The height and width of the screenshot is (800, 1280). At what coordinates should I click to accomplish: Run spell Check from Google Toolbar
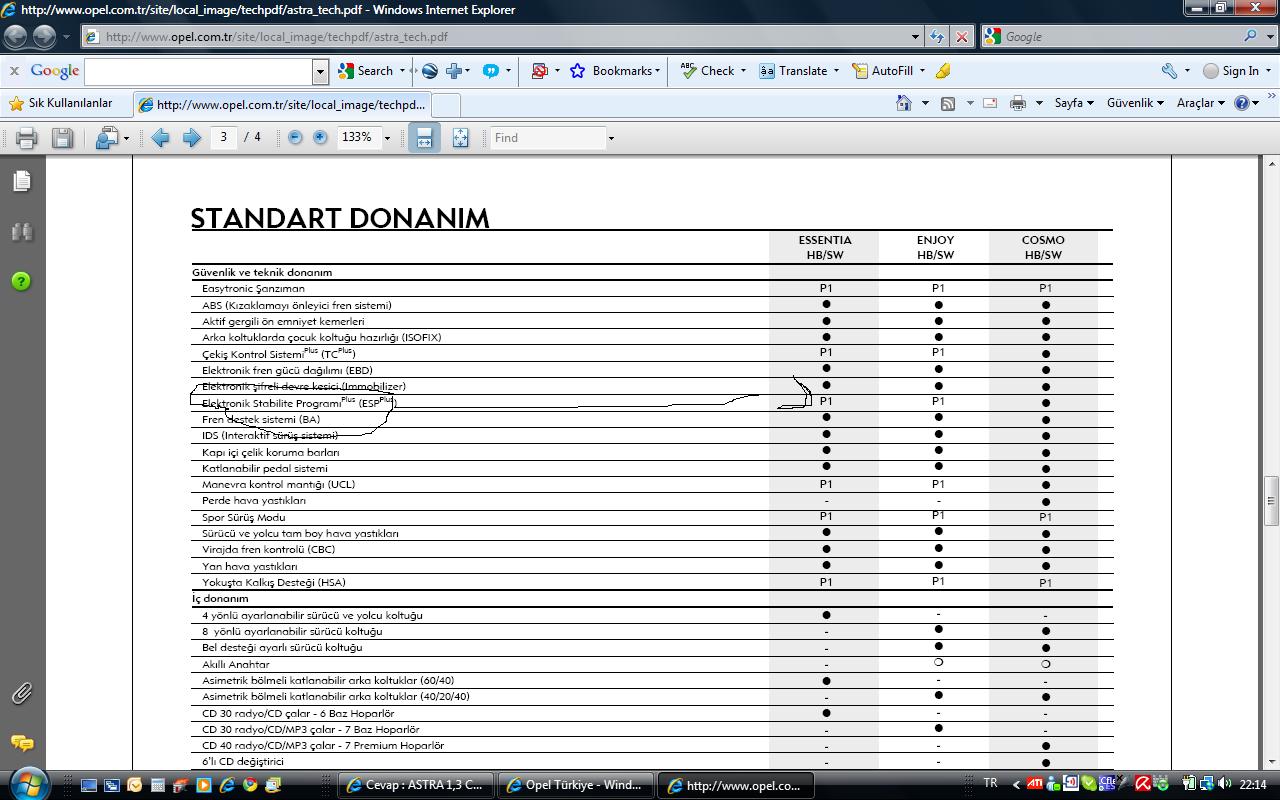707,71
